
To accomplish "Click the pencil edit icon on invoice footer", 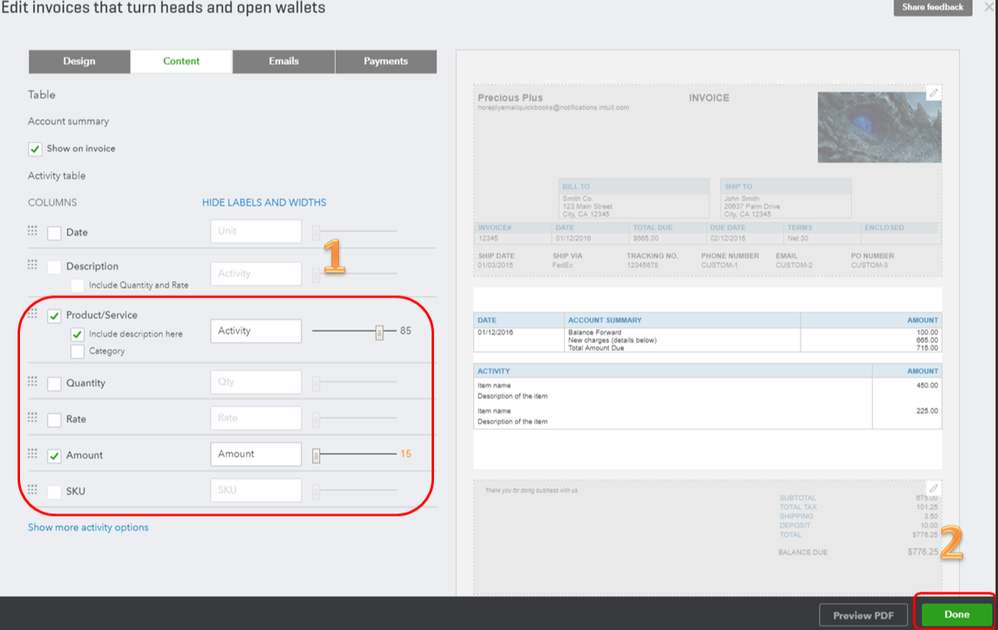I will [x=933, y=489].
